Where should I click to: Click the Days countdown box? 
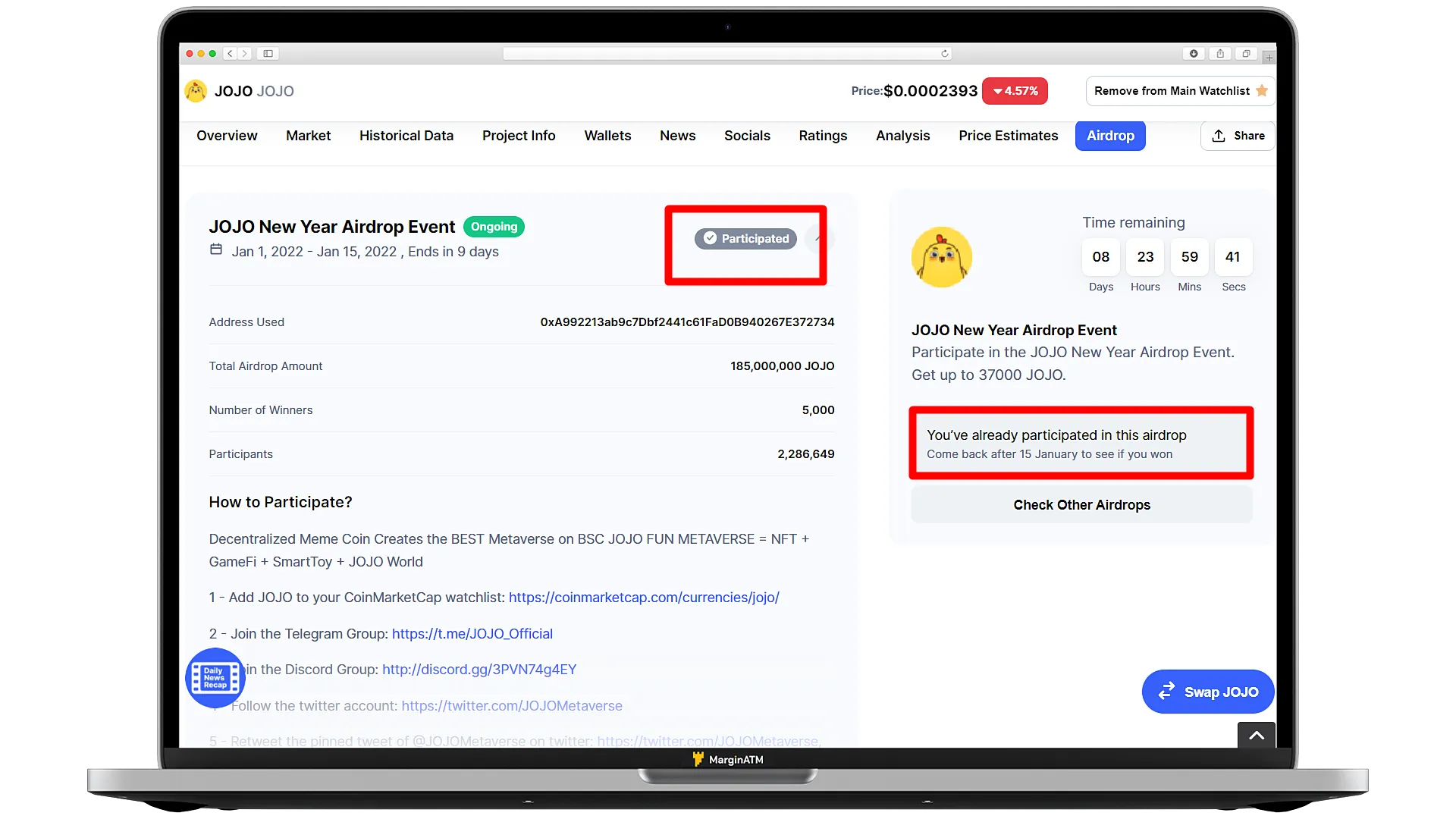[1101, 257]
